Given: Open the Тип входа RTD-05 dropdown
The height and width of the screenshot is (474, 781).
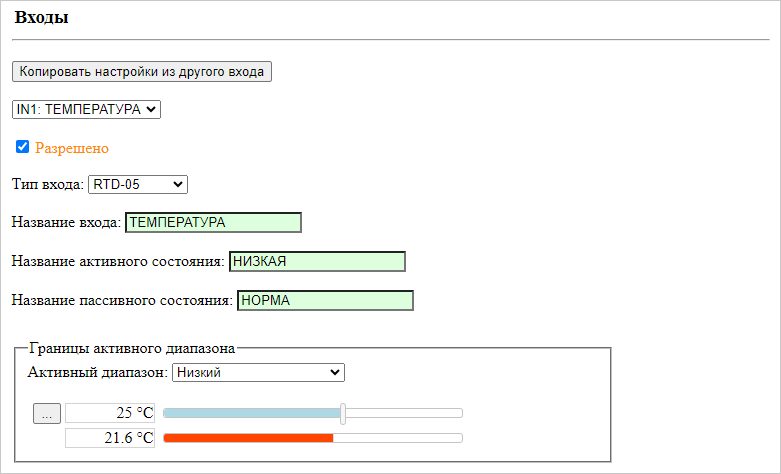Looking at the screenshot, I should click(x=138, y=184).
